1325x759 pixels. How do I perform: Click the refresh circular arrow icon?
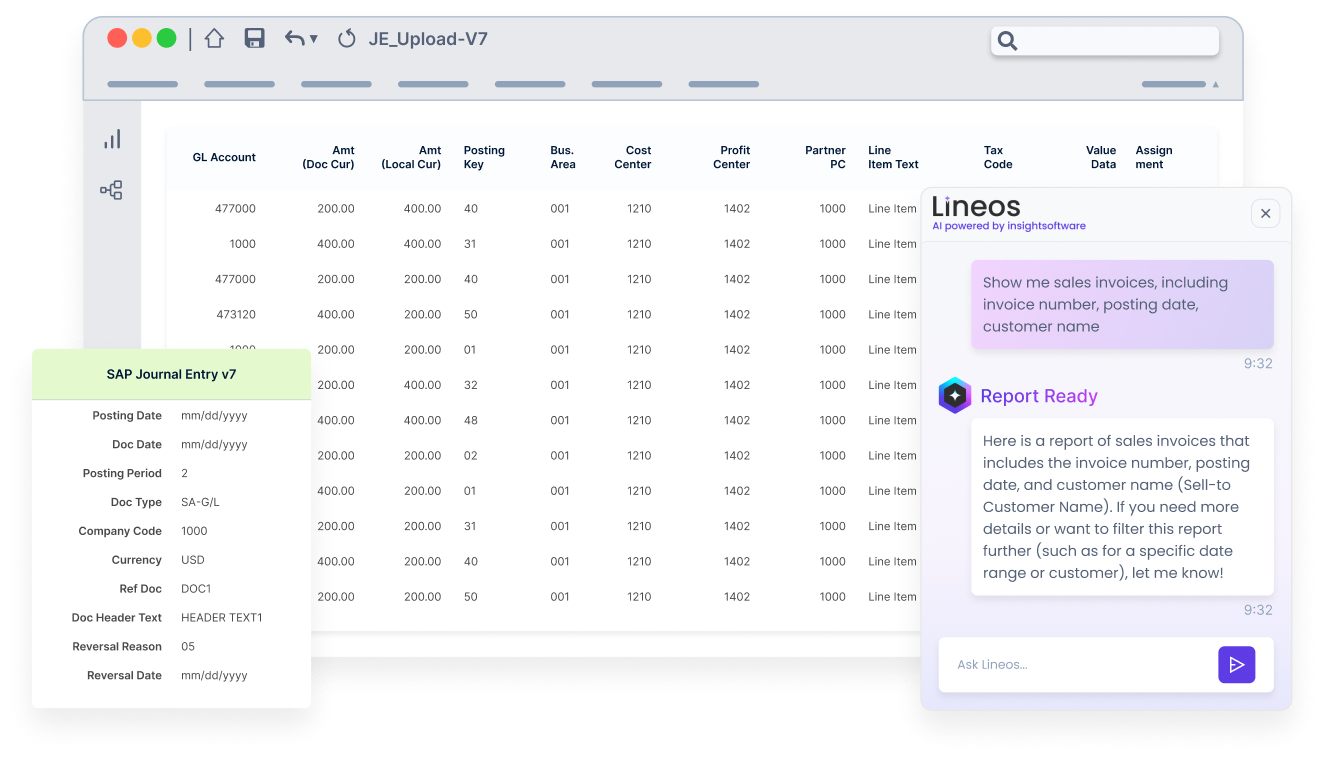[x=347, y=39]
